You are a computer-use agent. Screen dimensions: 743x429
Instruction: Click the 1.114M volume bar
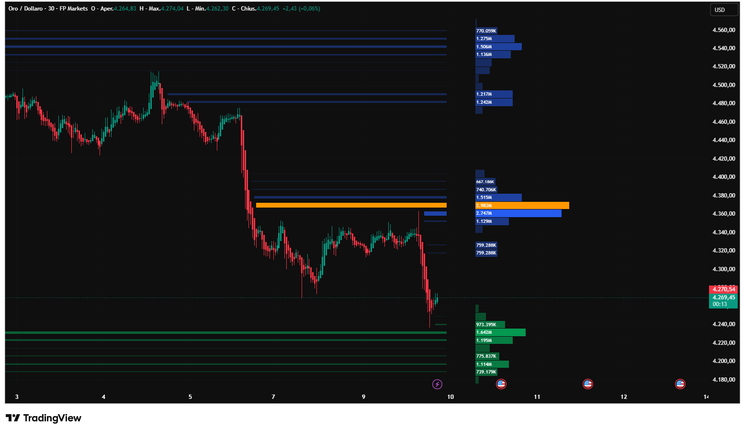coord(492,365)
